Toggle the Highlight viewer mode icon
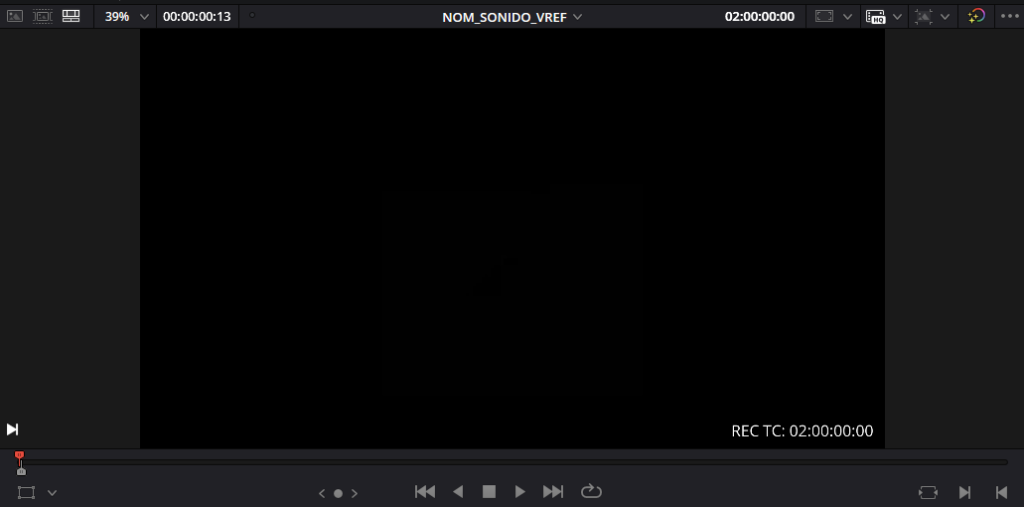1024x507 pixels. pos(71,16)
